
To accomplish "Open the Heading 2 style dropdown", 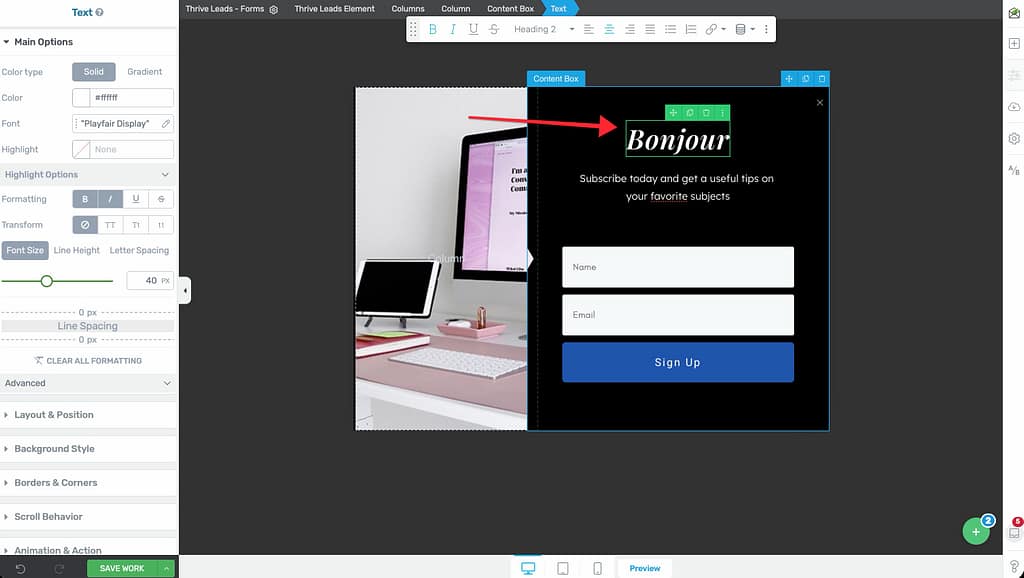I will click(544, 30).
